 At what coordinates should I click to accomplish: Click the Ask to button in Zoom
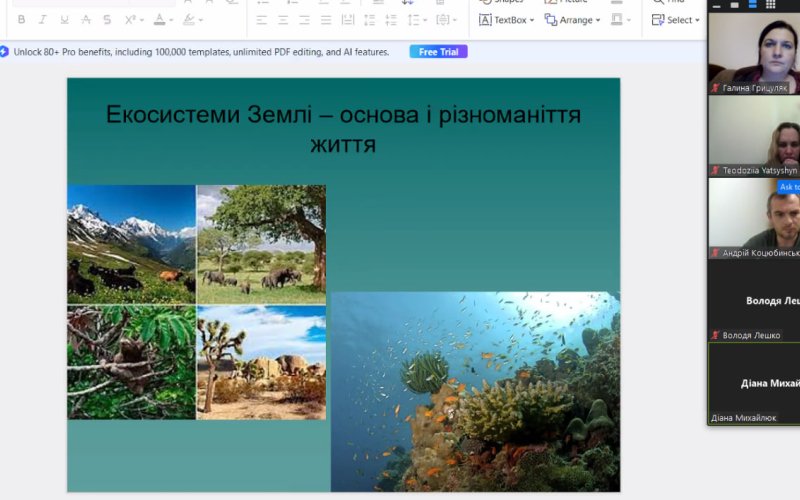[788, 187]
